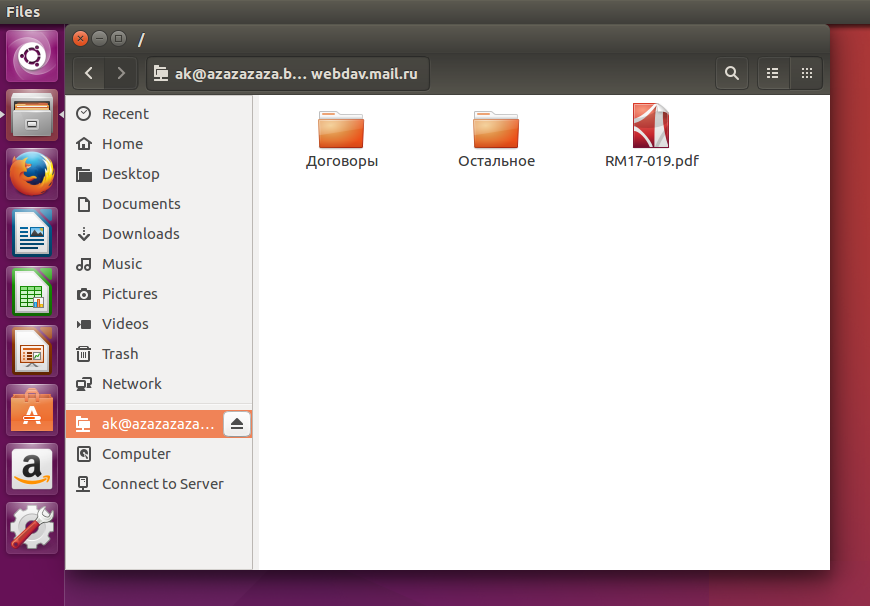
Task: Go forward with the right arrow
Action: point(121,73)
